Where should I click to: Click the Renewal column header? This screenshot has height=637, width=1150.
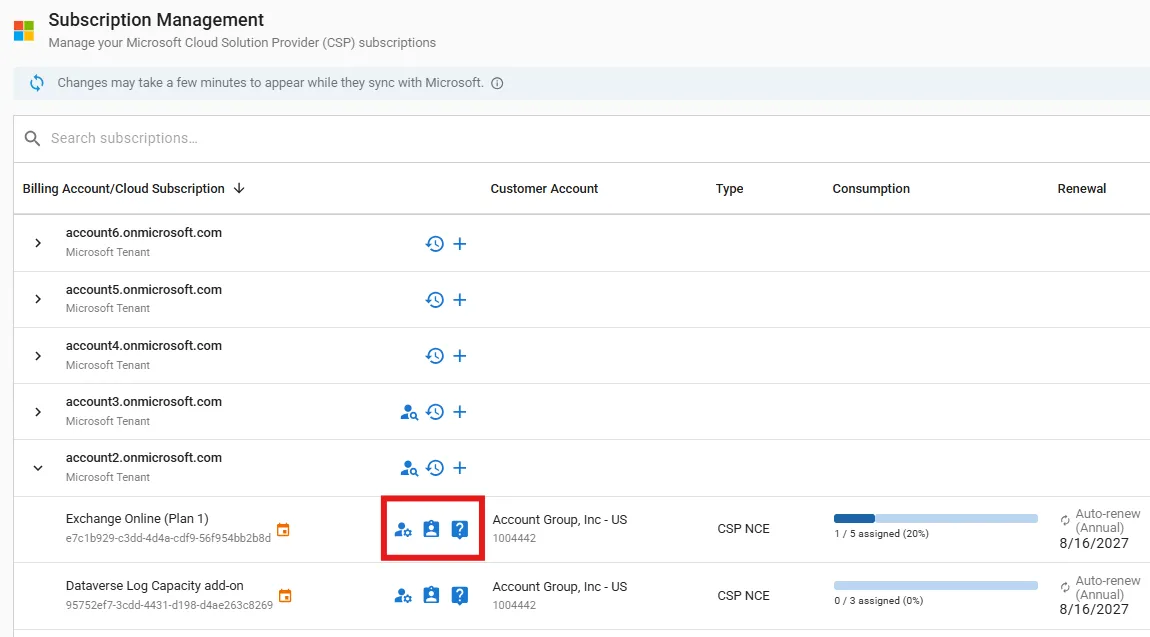pyautogui.click(x=1082, y=188)
